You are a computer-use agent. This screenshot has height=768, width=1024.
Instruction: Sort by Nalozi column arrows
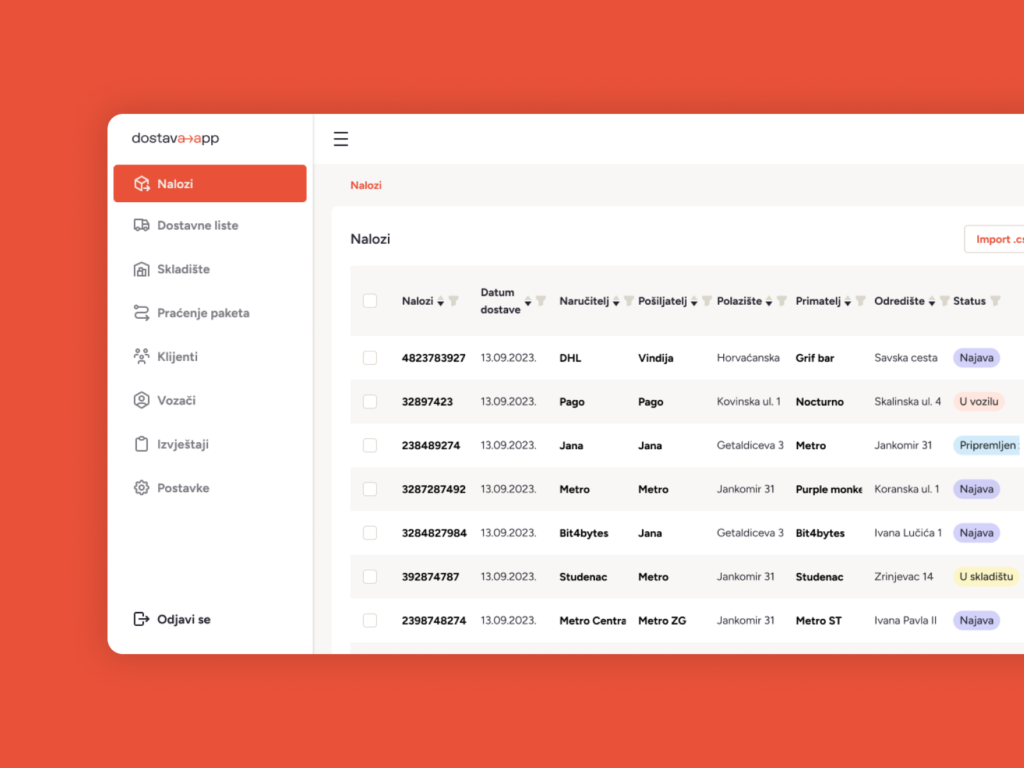(441, 301)
